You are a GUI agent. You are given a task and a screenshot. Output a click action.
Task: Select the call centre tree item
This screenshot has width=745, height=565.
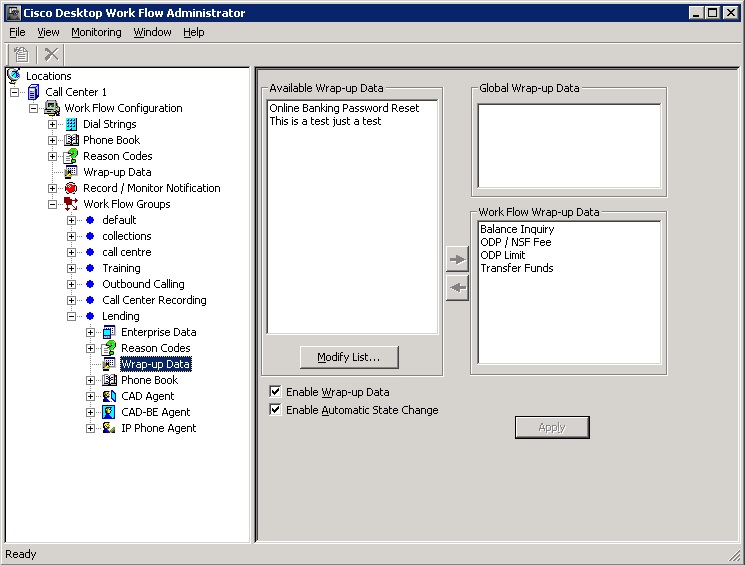tap(127, 252)
